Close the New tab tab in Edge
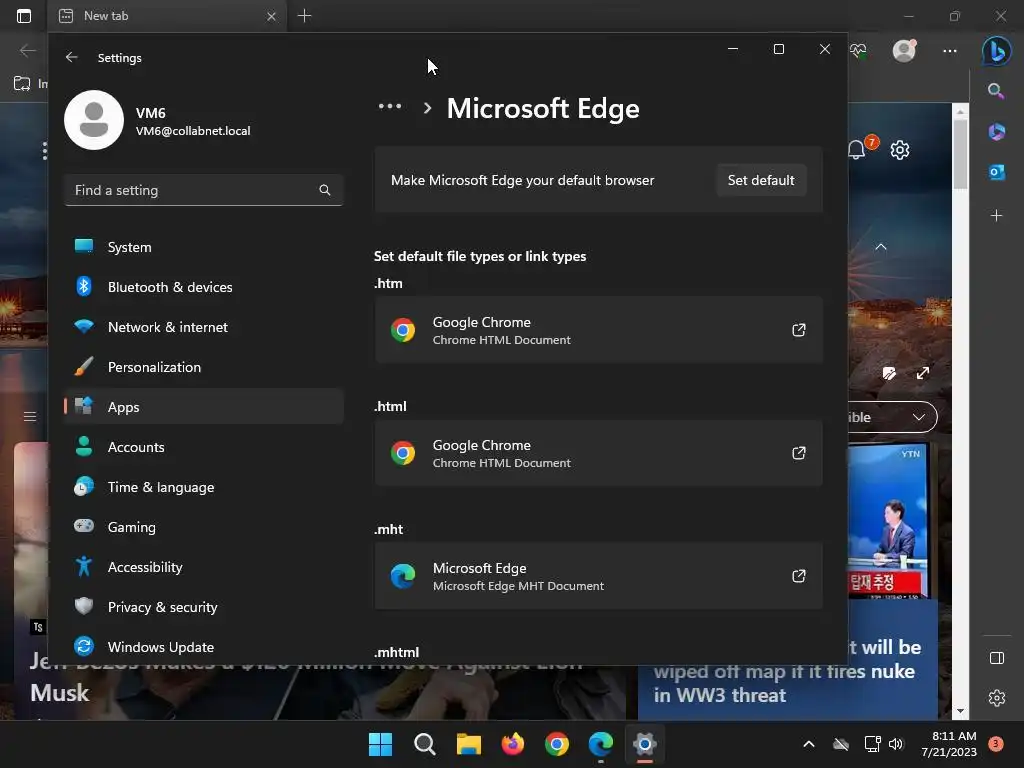The height and width of the screenshot is (768, 1024). click(271, 16)
